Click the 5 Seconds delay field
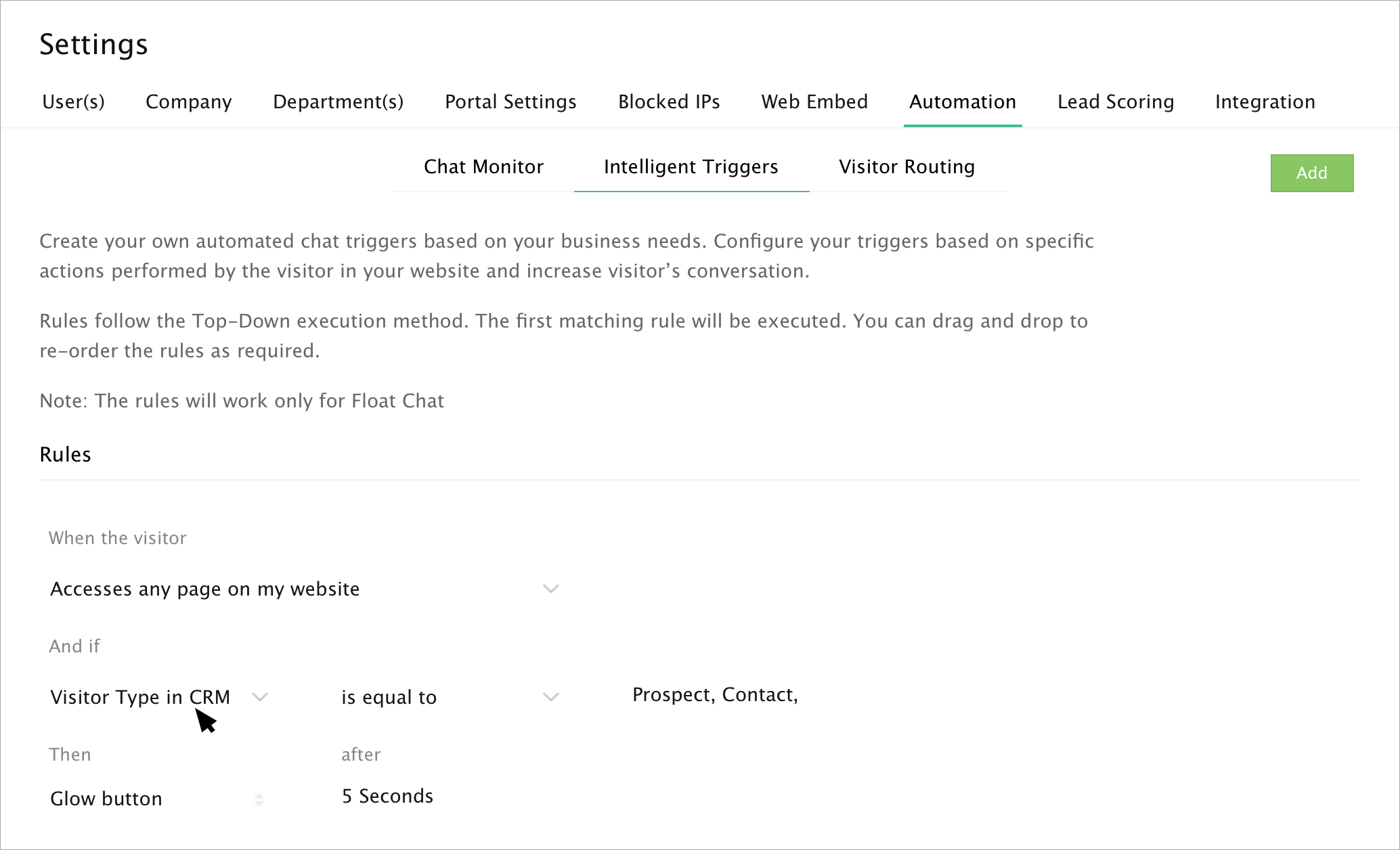Viewport: 1400px width, 850px height. click(x=387, y=797)
